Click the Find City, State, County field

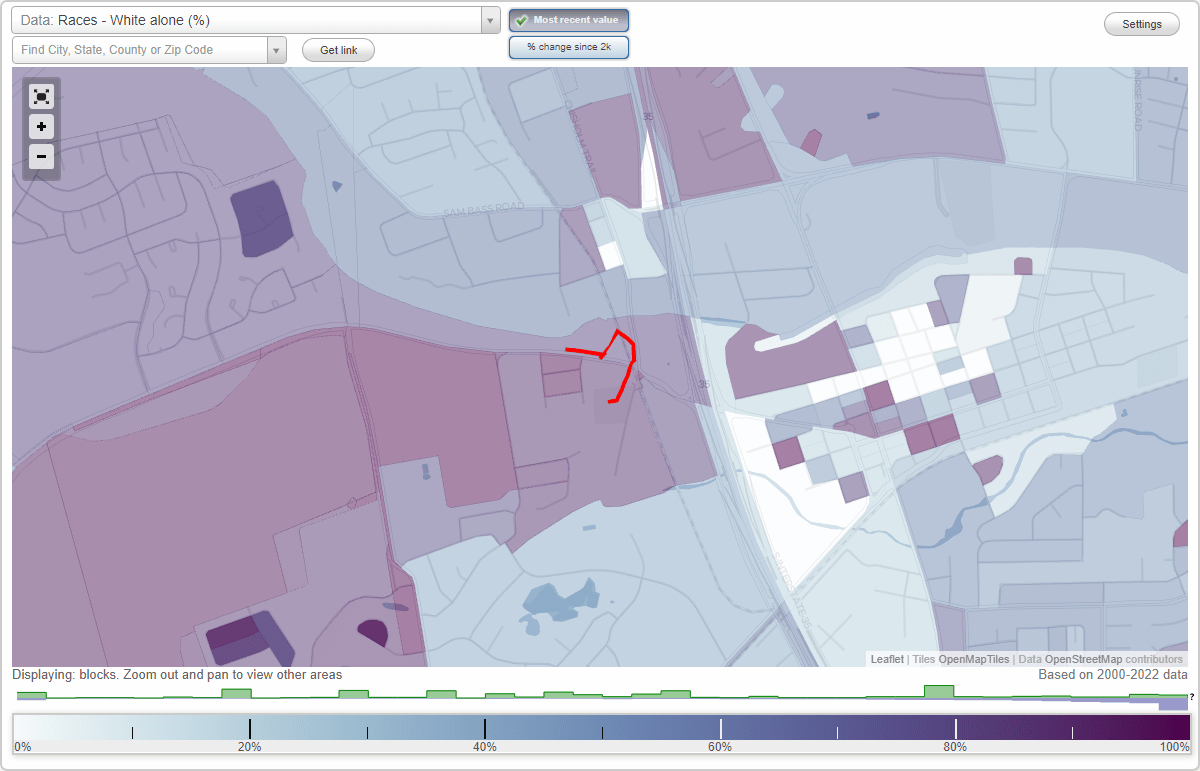[x=140, y=50]
